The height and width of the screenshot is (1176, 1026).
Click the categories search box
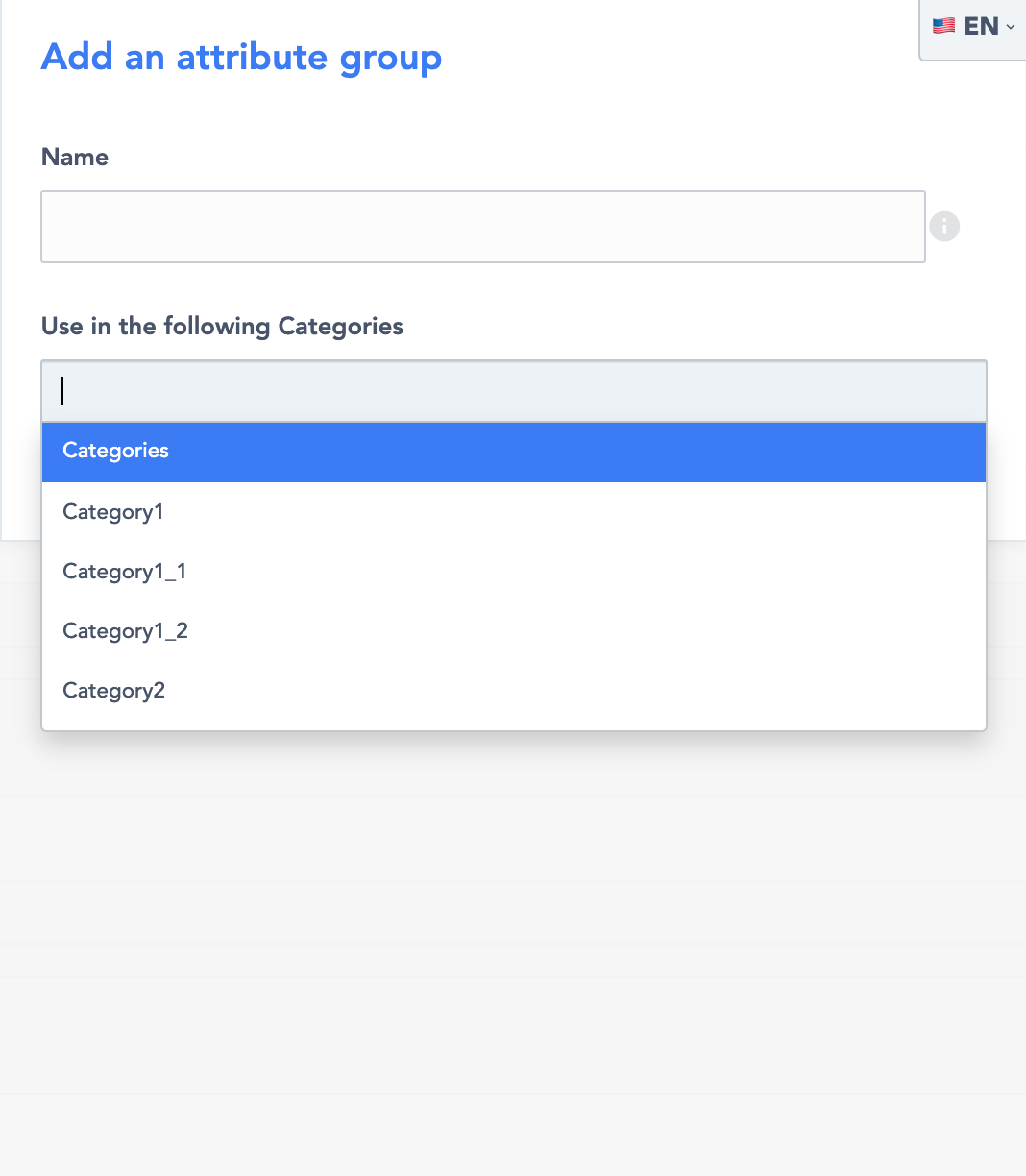click(514, 391)
